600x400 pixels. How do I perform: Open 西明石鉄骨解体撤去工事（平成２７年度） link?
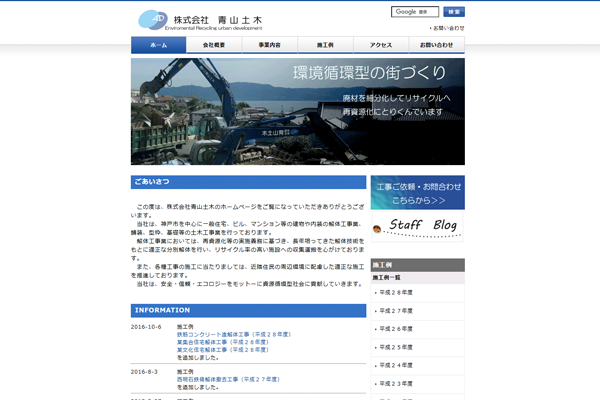click(228, 379)
